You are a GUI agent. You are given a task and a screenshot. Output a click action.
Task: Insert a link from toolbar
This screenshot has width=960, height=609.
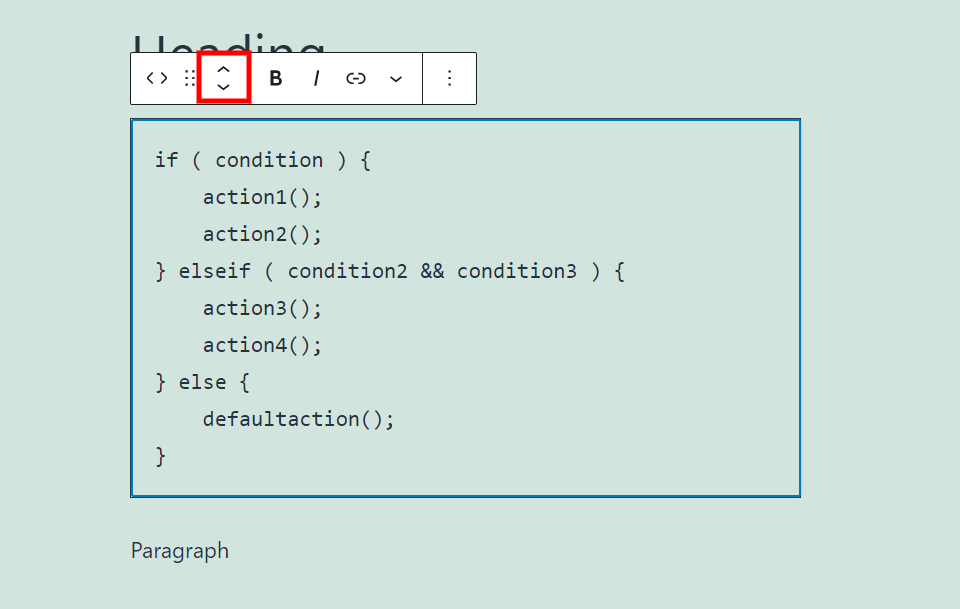356,78
